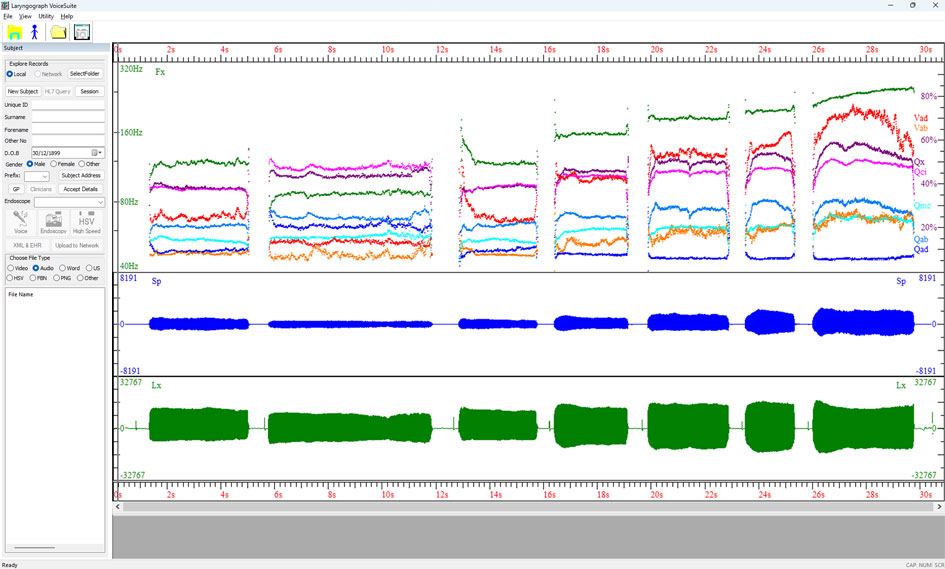Screen dimensions: 945x569
Task: Click the blue Qab legend label
Action: [x=921, y=239]
